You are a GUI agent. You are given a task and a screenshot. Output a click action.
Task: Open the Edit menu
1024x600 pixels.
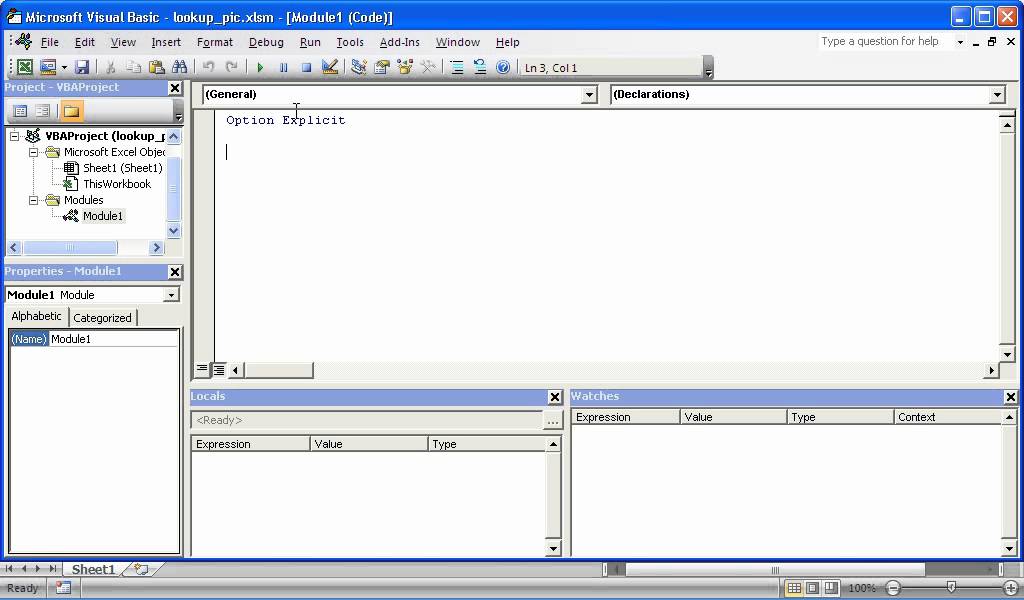point(84,42)
